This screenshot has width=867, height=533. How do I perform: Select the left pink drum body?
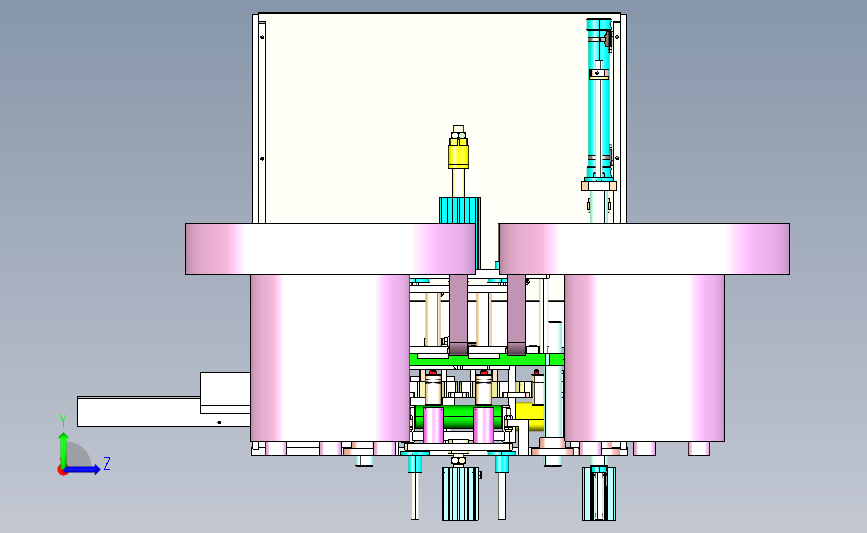330,358
